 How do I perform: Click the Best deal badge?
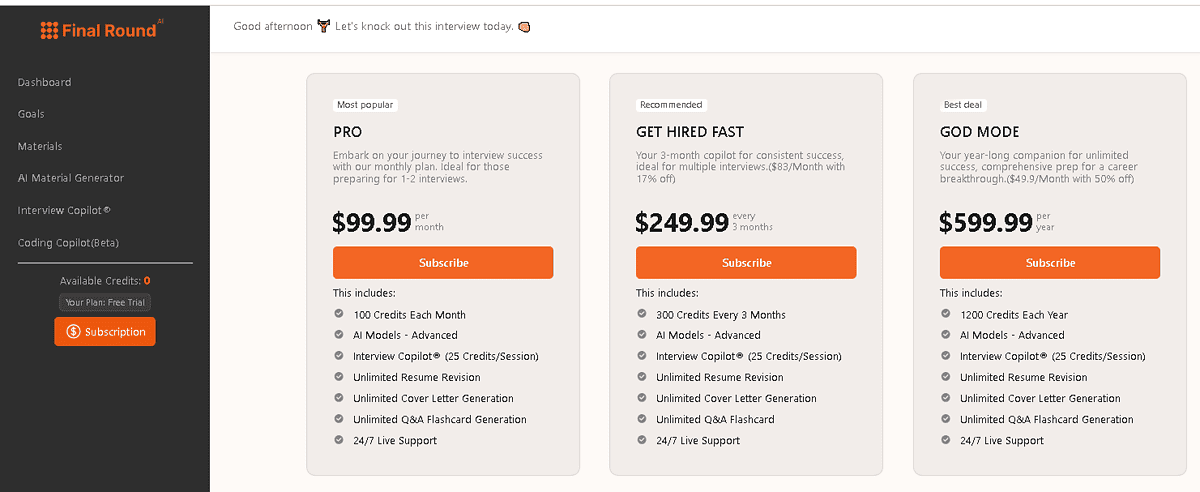tap(964, 105)
